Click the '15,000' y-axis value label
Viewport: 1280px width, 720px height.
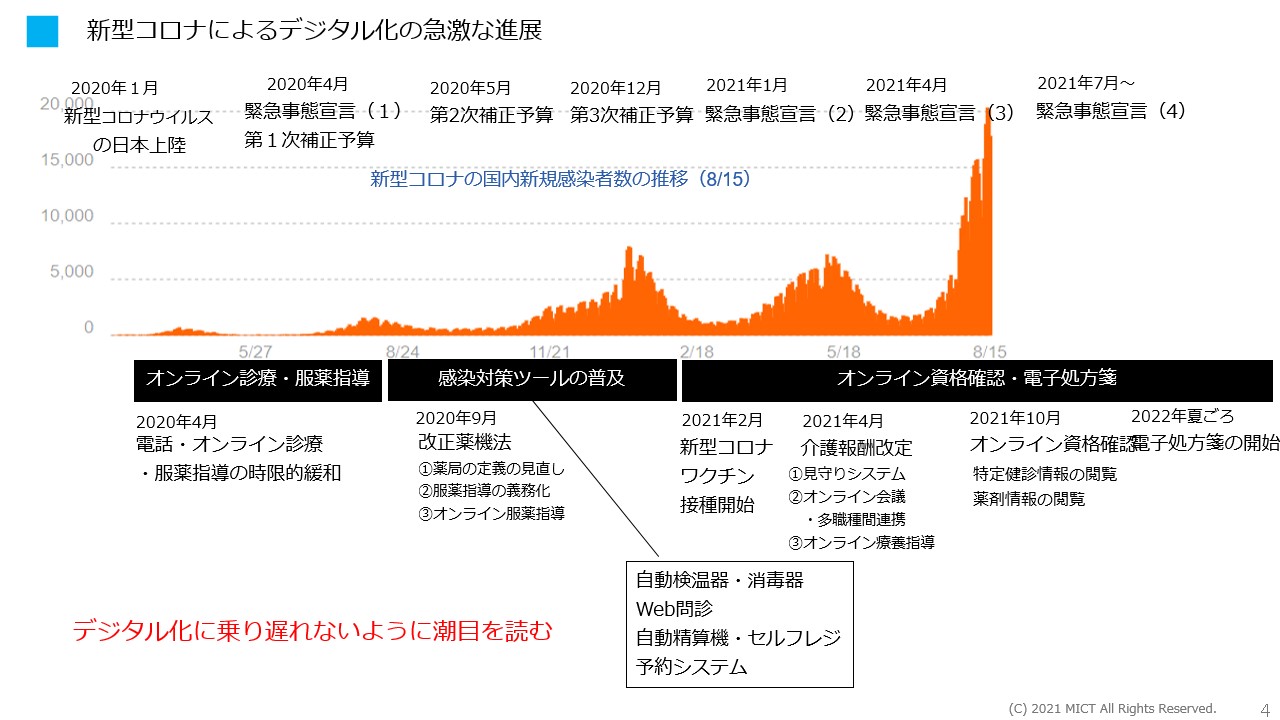click(x=66, y=160)
